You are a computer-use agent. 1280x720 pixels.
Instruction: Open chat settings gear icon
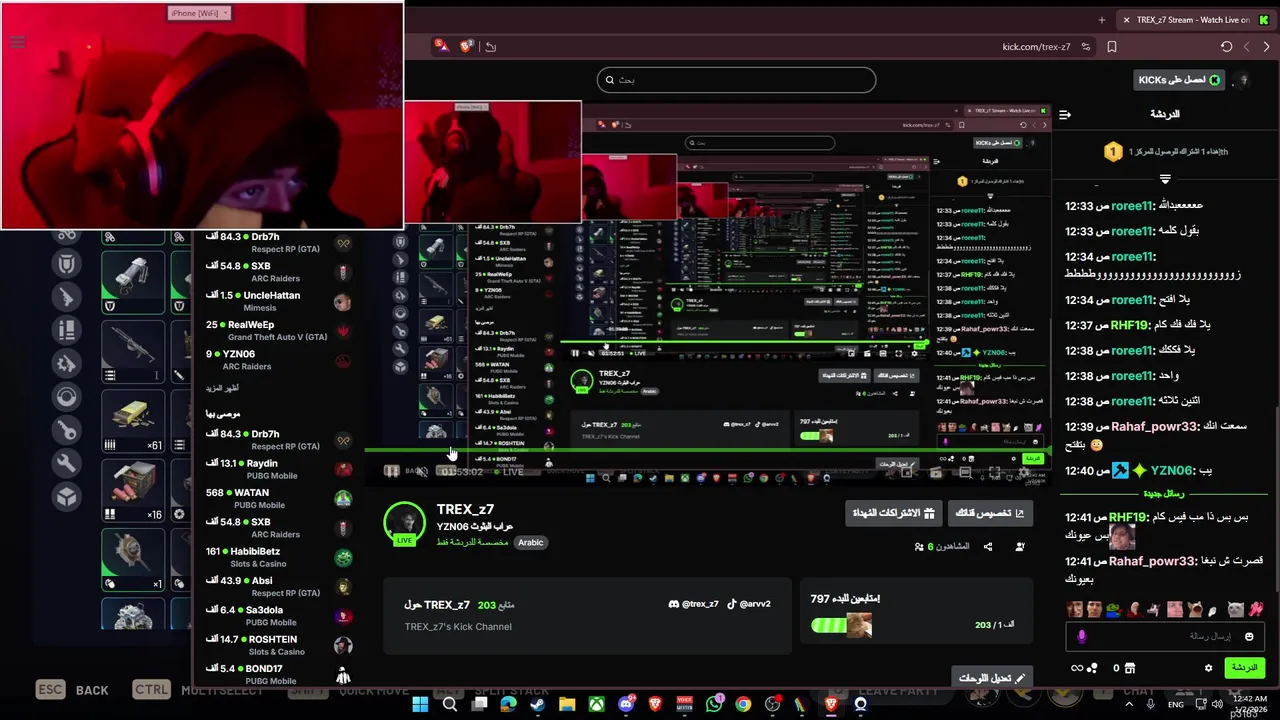click(x=1208, y=668)
